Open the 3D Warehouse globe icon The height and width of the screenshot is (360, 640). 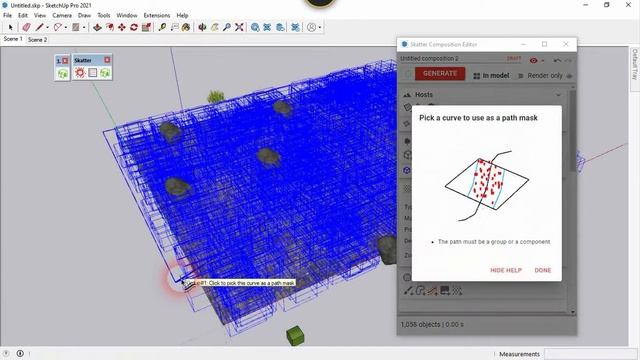255,27
